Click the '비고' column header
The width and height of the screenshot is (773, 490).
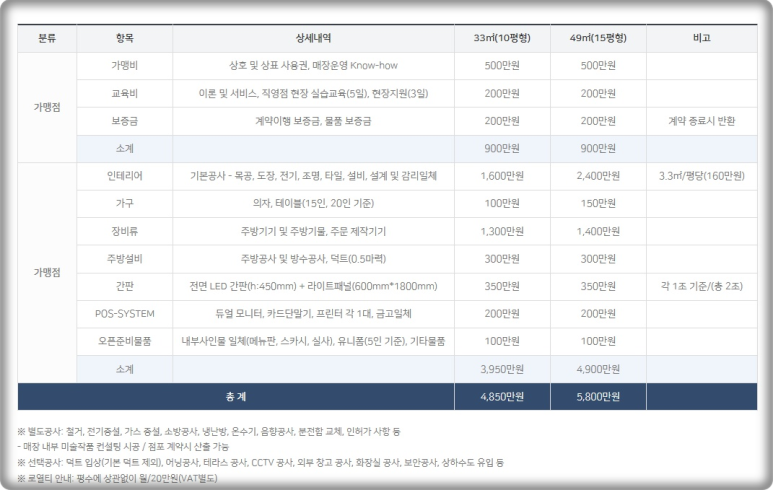pyautogui.click(x=702, y=38)
